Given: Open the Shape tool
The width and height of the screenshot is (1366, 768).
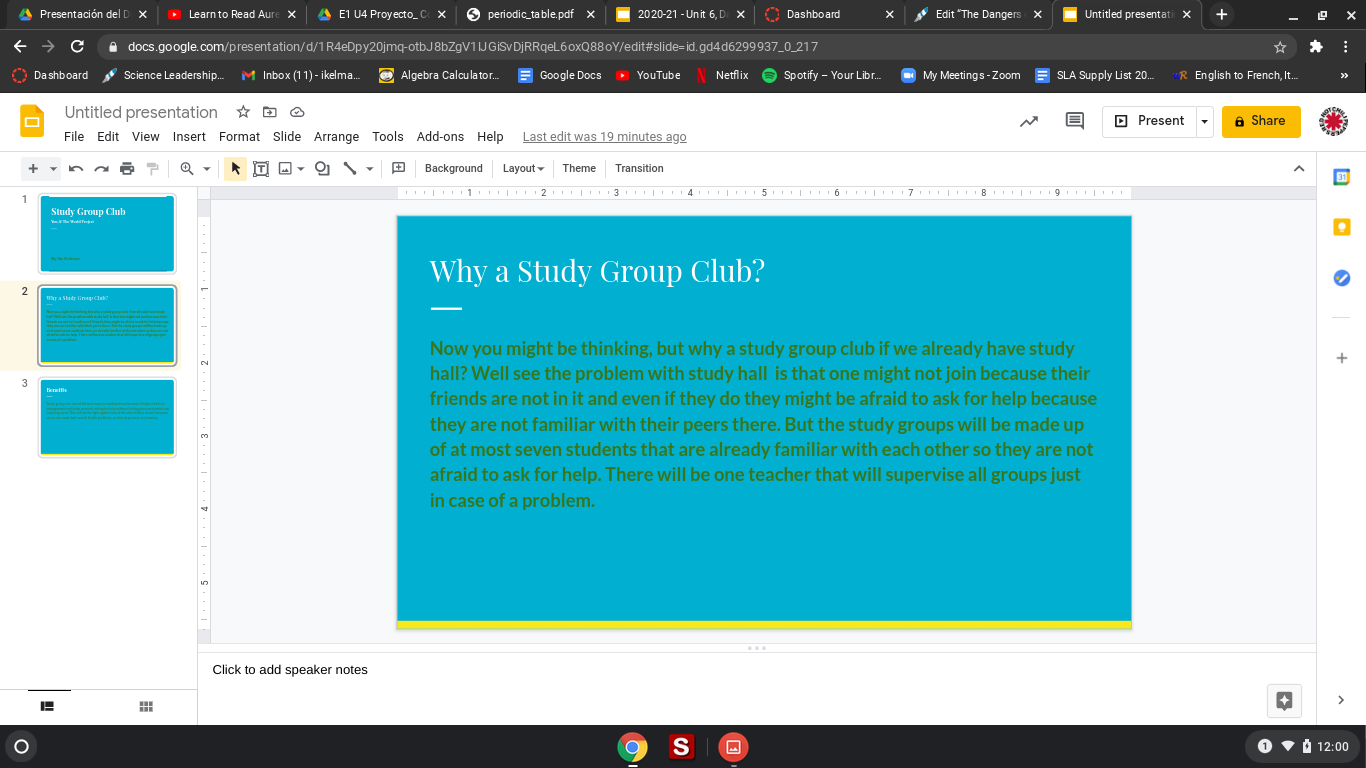Looking at the screenshot, I should pyautogui.click(x=322, y=169).
